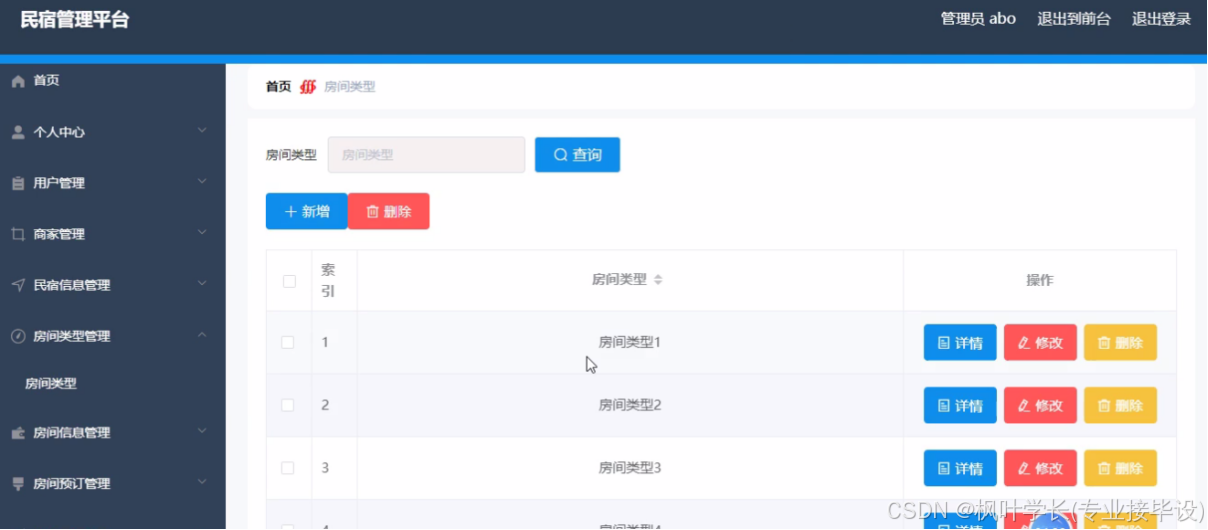Click the 房间类型3 table cell
Screen dimensions: 1208x530
coord(630,467)
